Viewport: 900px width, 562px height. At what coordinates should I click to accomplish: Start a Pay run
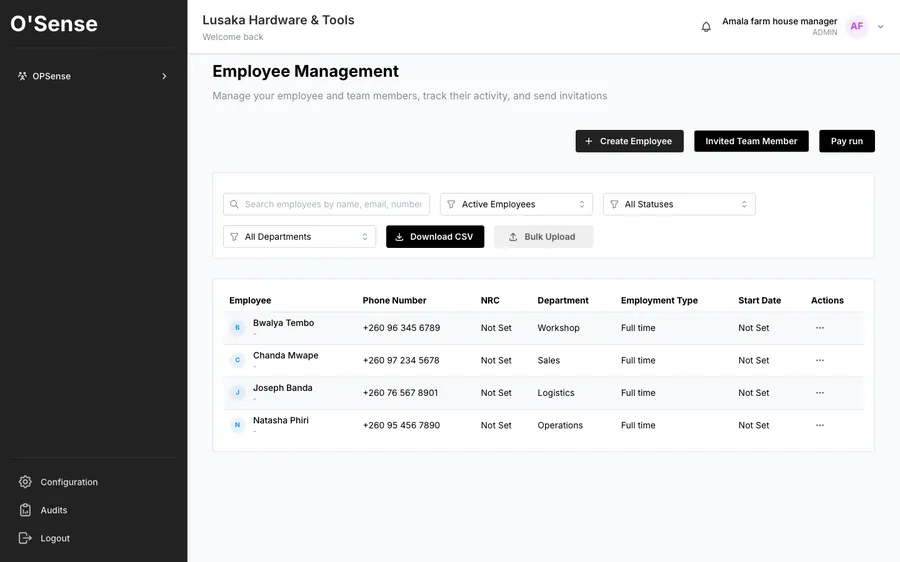pos(847,141)
